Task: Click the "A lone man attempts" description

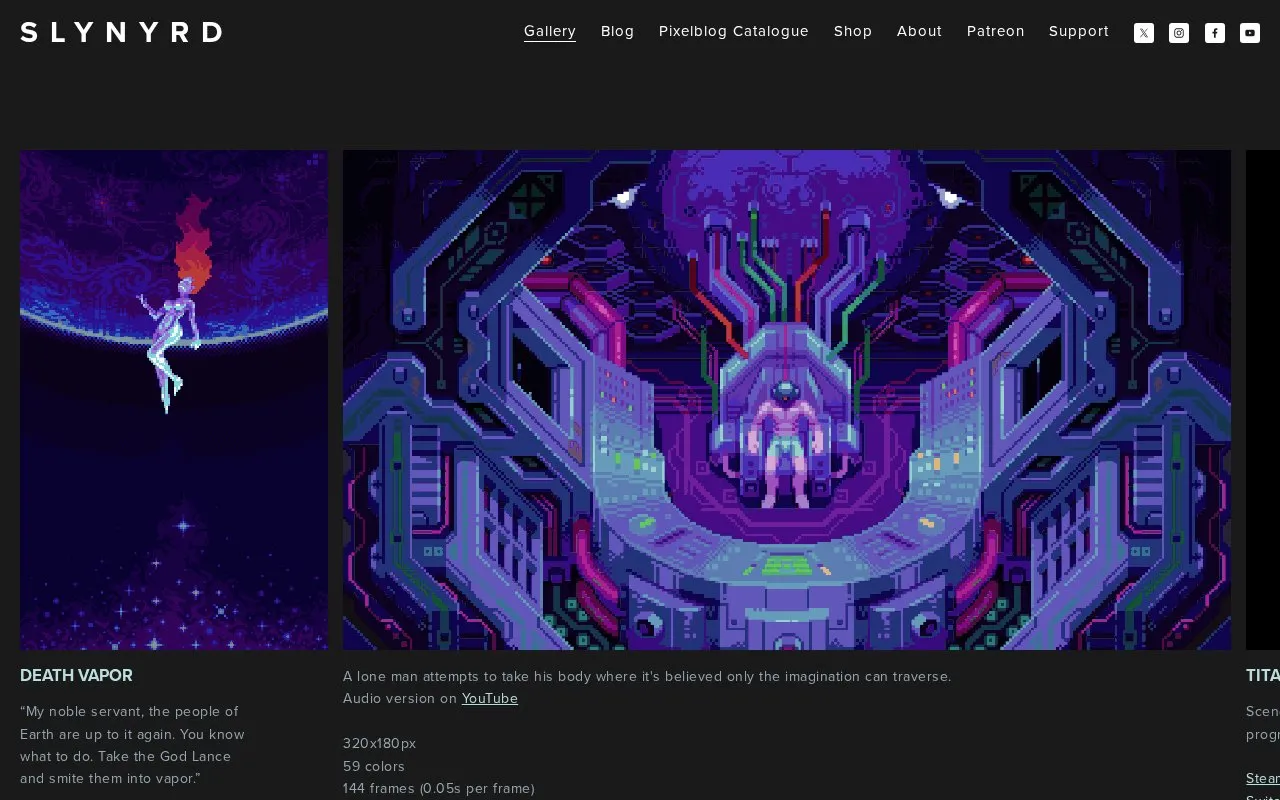Action: point(647,677)
